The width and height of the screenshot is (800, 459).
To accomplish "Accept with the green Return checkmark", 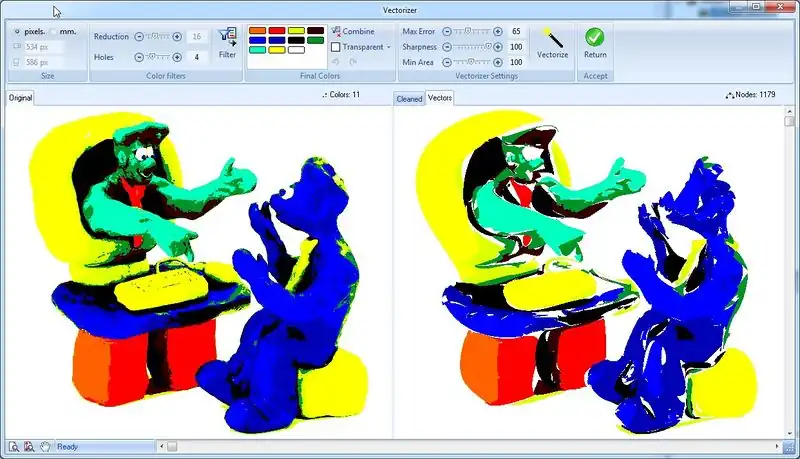I will 595,37.
